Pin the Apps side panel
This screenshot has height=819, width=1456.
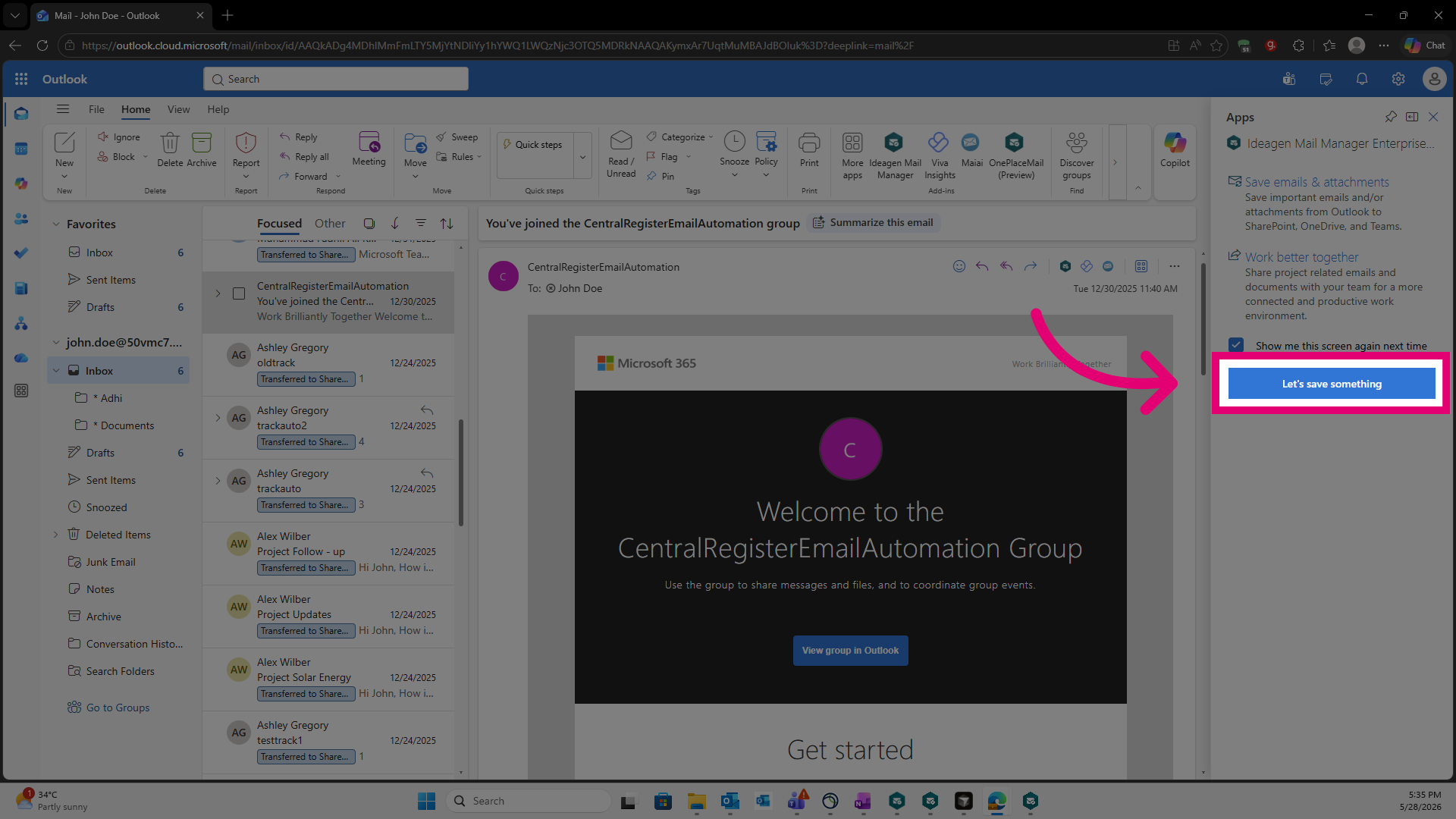click(x=1391, y=117)
